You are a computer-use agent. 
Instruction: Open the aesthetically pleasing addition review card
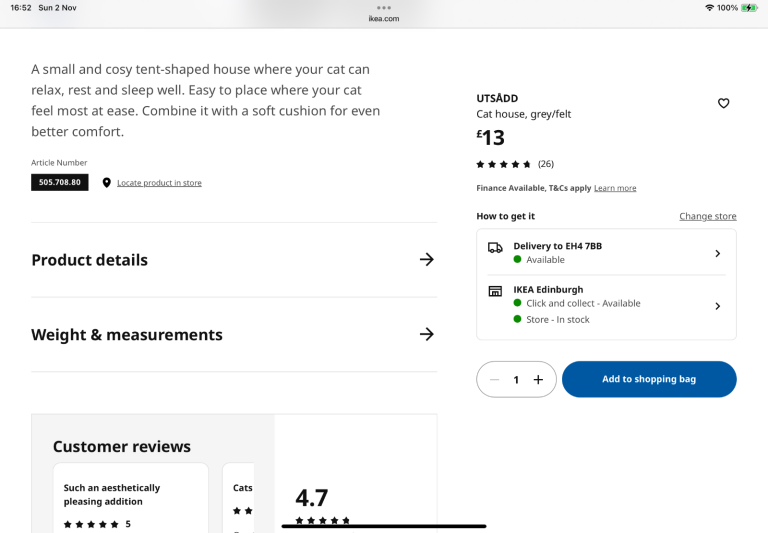click(130, 497)
